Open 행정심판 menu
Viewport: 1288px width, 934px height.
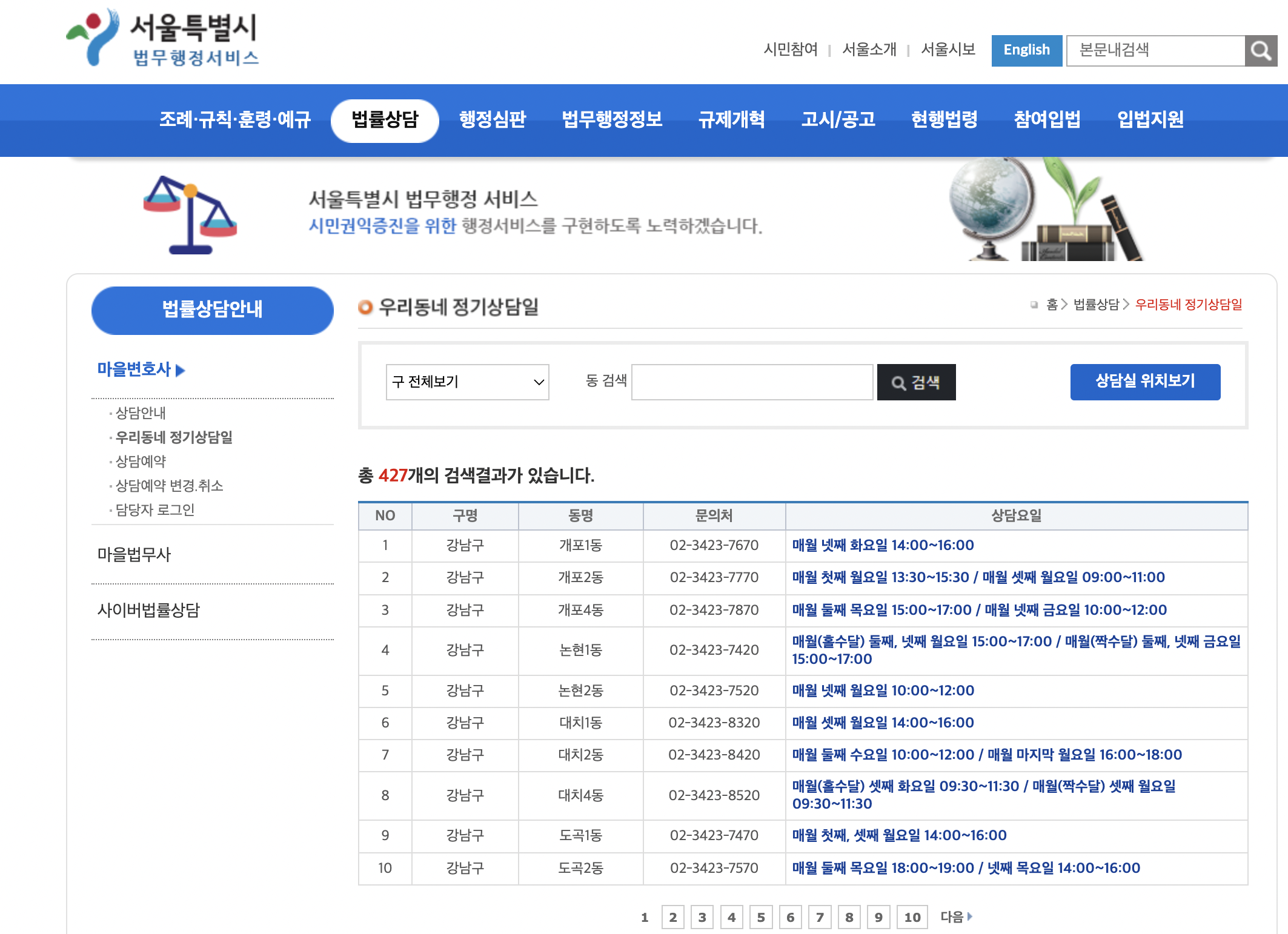pyautogui.click(x=493, y=119)
